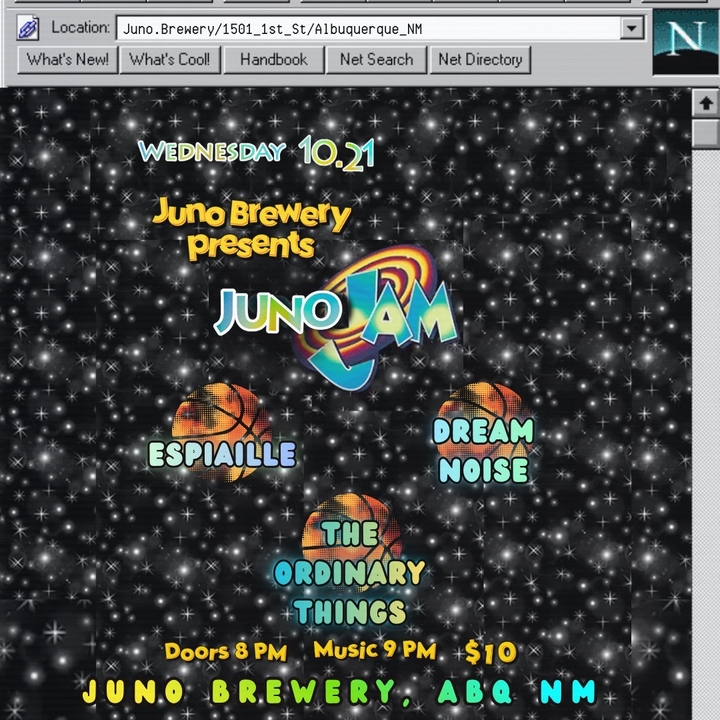Click the Juno Jam logo graphic
The height and width of the screenshot is (720, 720).
coord(336,319)
